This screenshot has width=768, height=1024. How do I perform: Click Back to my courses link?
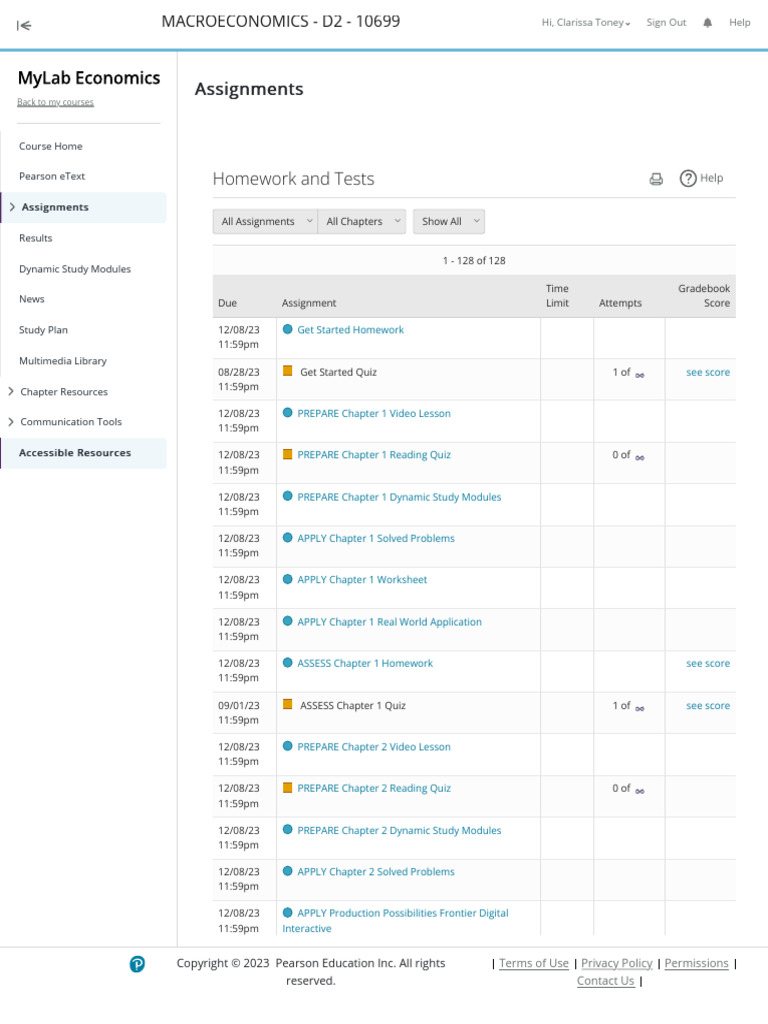click(56, 103)
